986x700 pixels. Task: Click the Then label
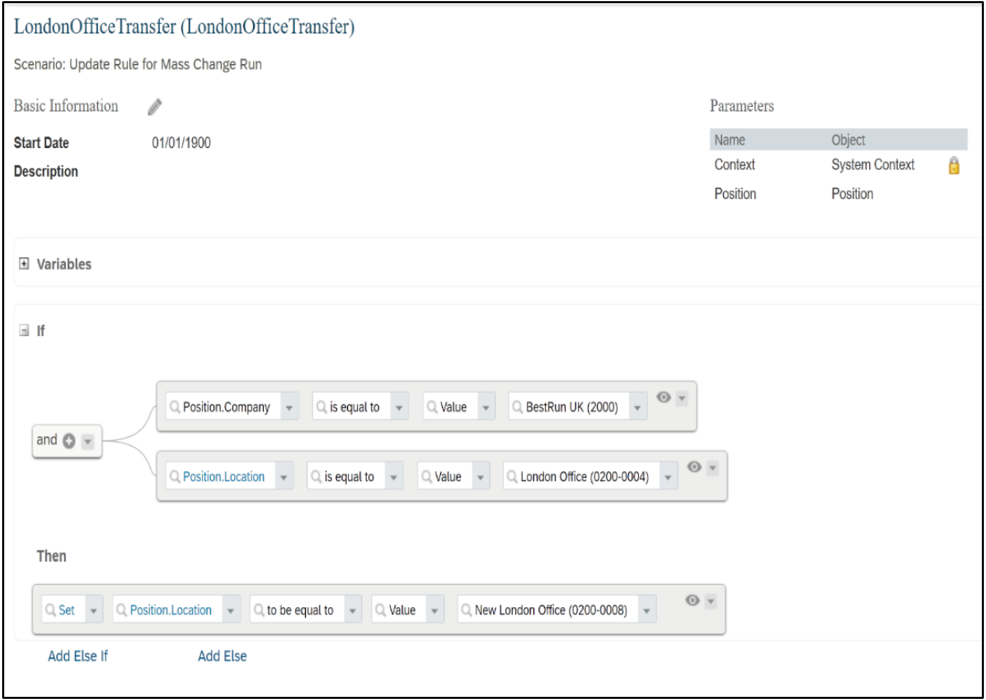point(52,557)
